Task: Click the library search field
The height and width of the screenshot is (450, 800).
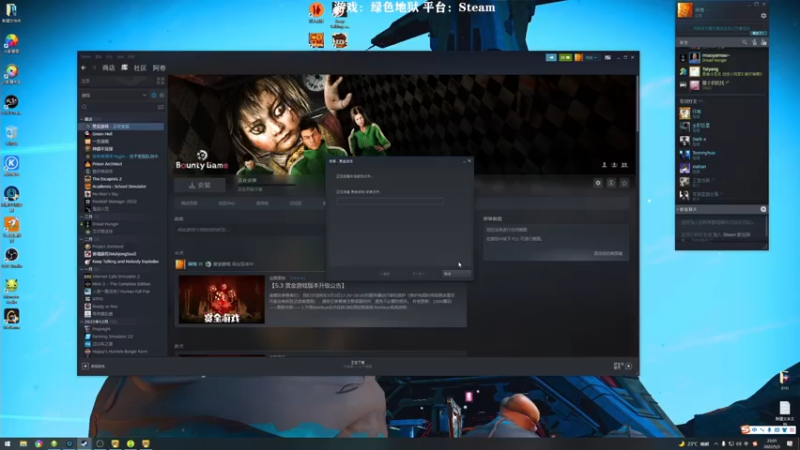Action: [118, 107]
